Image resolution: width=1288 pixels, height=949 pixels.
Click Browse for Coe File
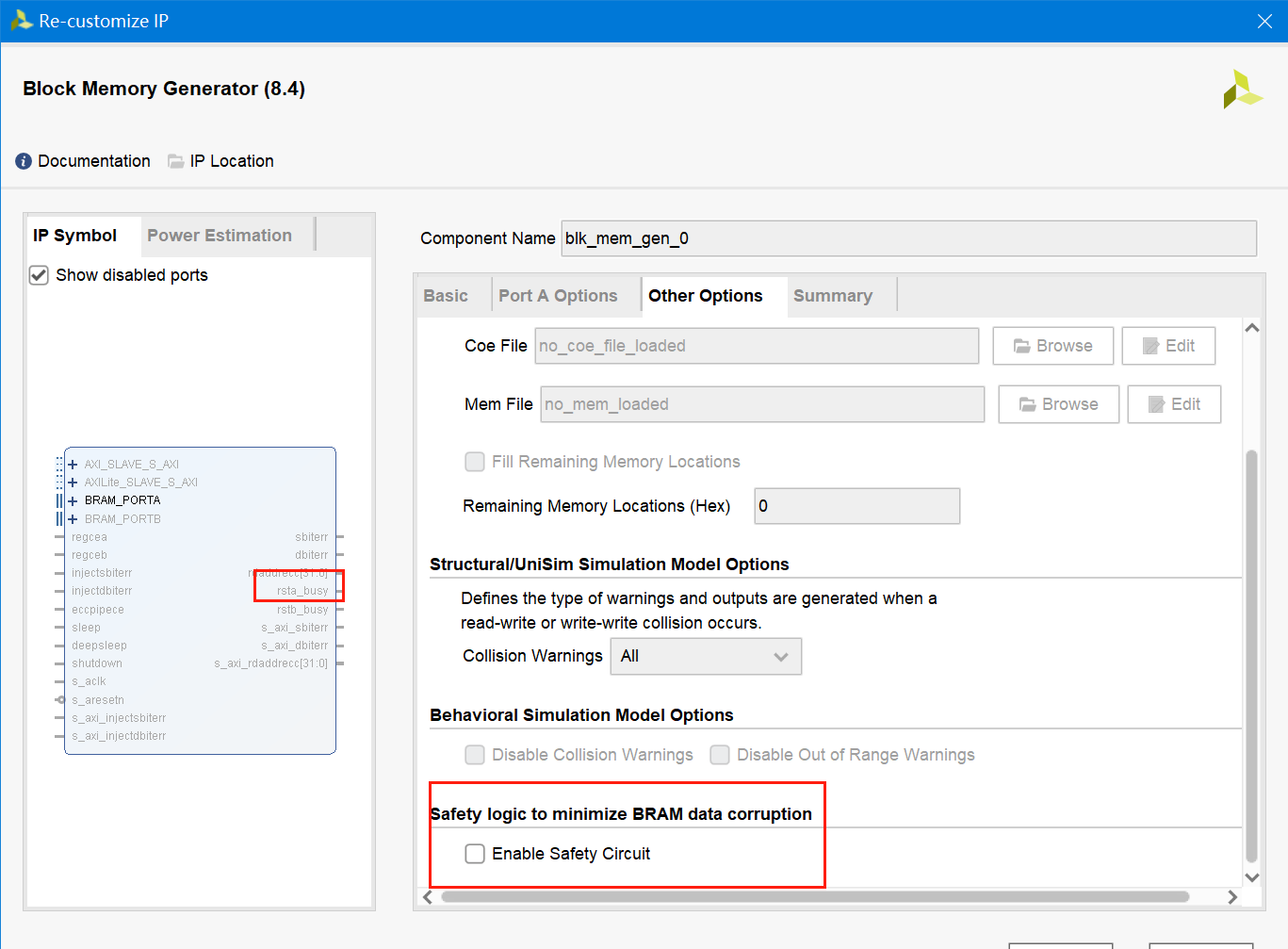[1053, 346]
